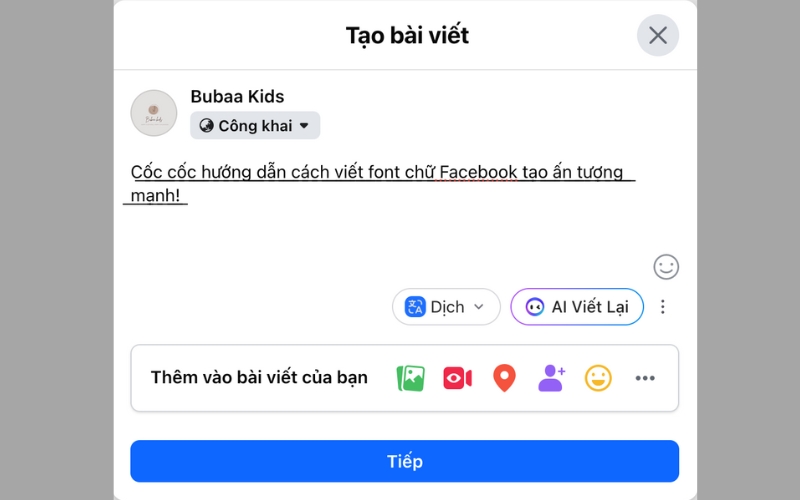Add a photo to the post
Image resolution: width=800 pixels, height=500 pixels.
pyautogui.click(x=410, y=378)
